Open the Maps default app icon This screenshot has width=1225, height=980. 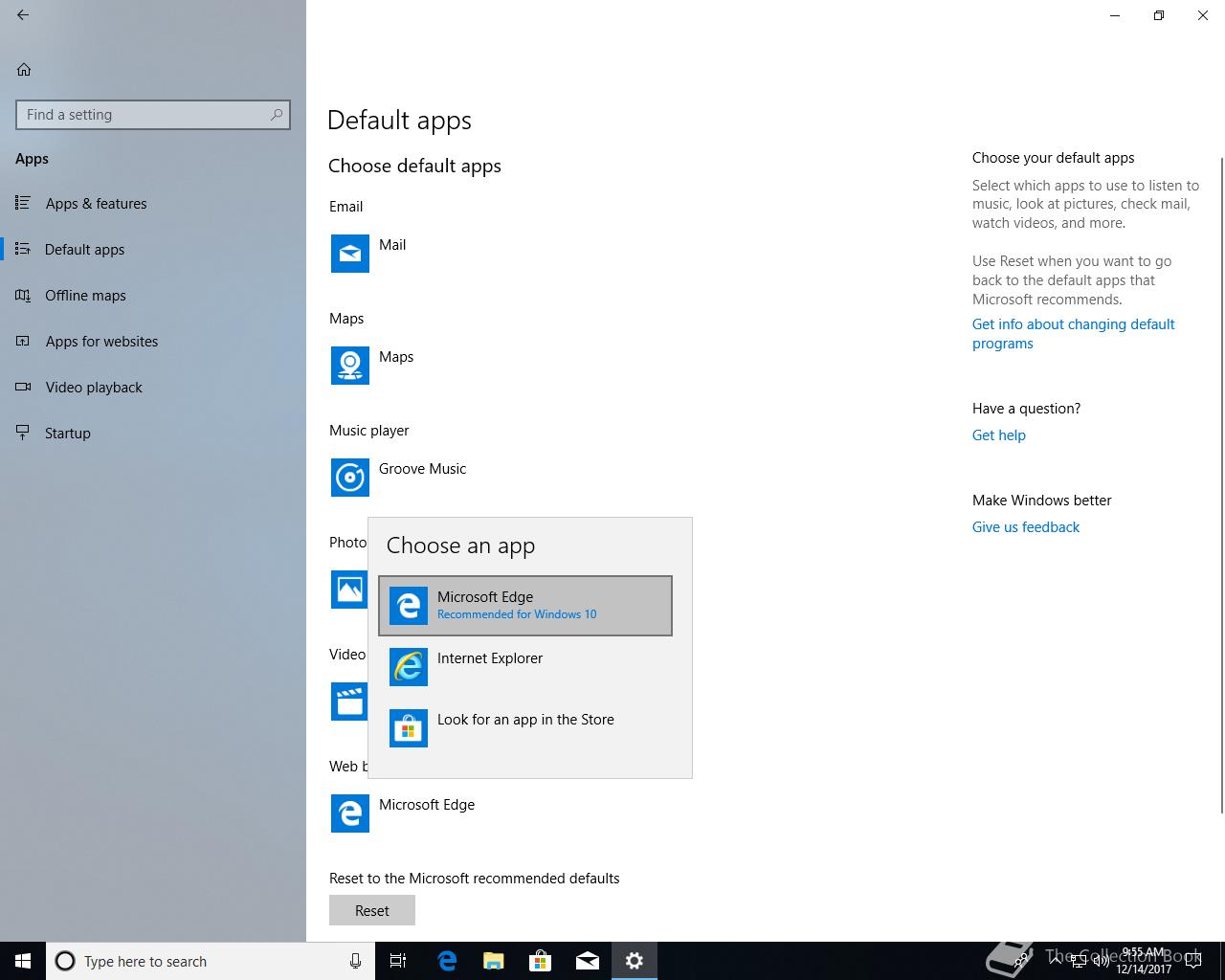tap(350, 366)
